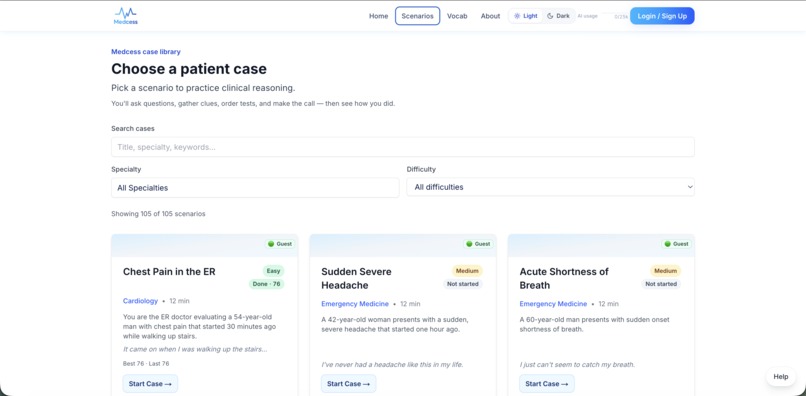Click the Acute Shortness of Breath title
The image size is (806, 396).
click(x=564, y=278)
